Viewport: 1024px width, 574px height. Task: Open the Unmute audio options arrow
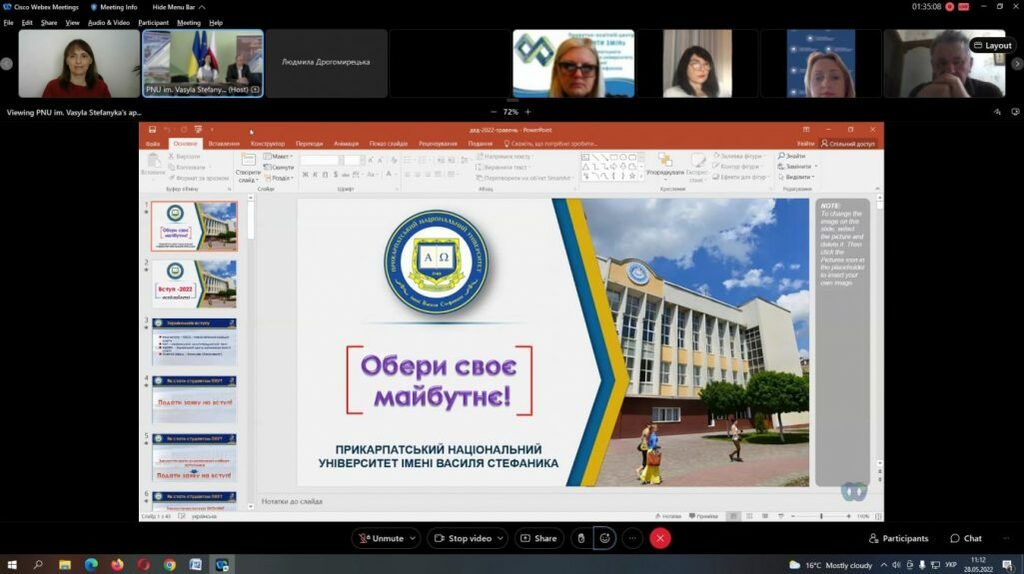pyautogui.click(x=413, y=538)
